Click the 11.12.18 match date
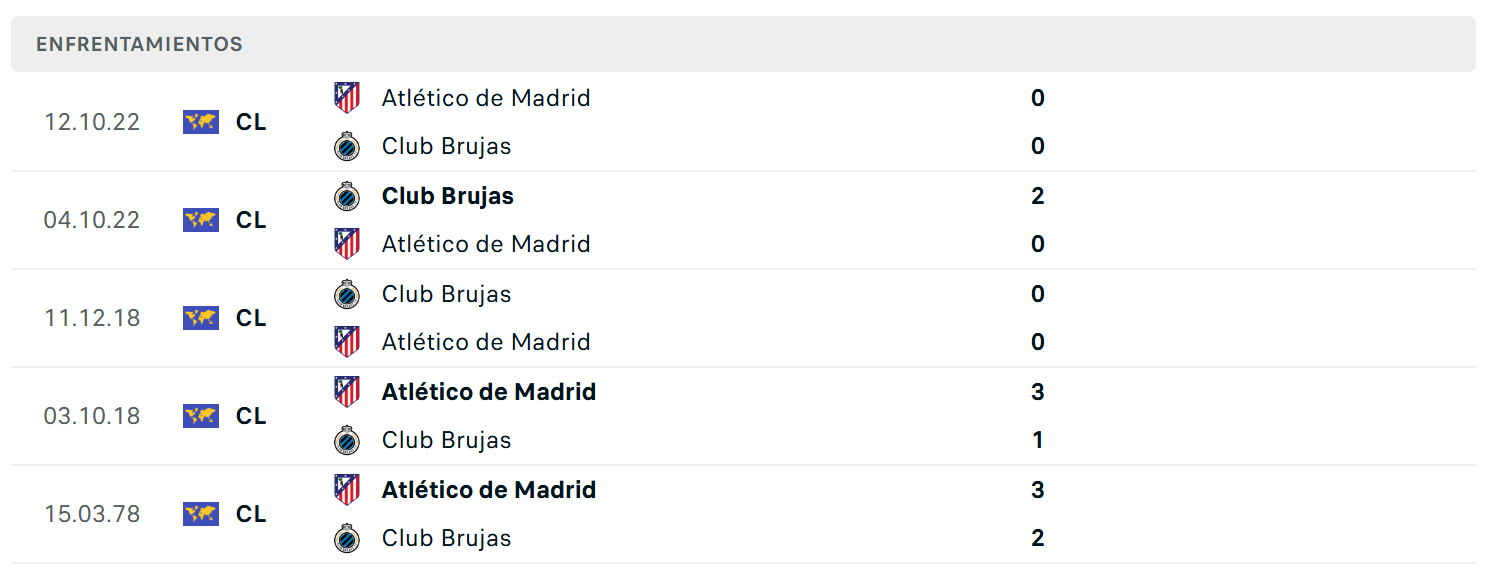This screenshot has height=583, width=1492. [x=92, y=318]
